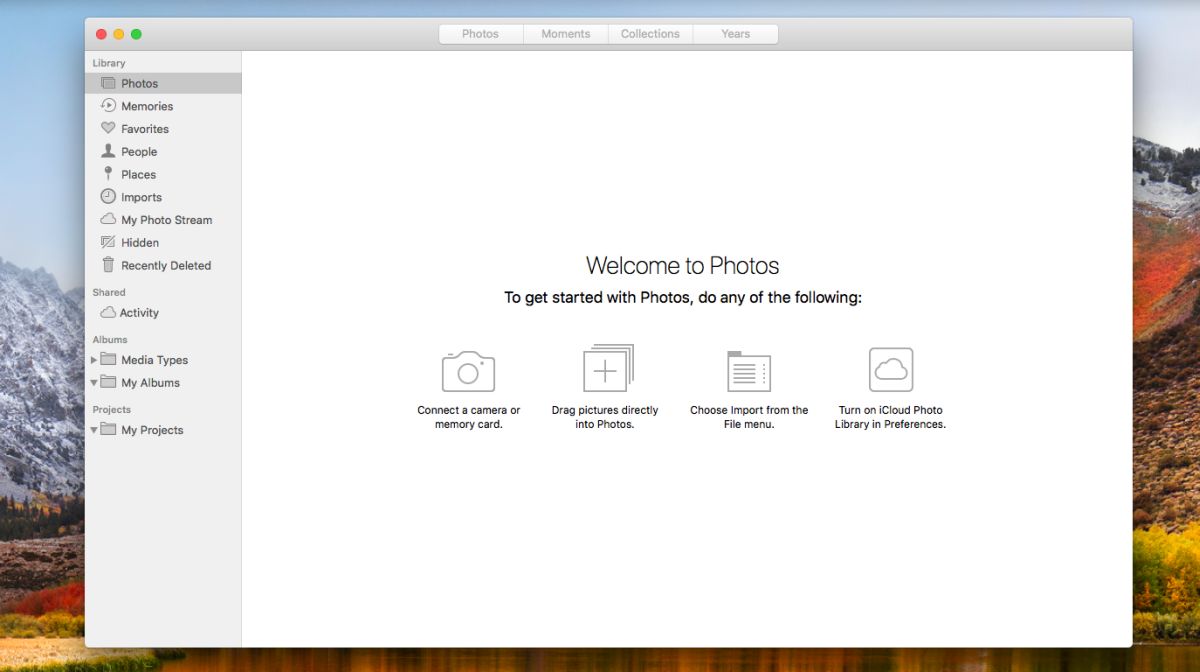Select the Photos tab in toolbar
The image size is (1200, 672).
(x=480, y=34)
